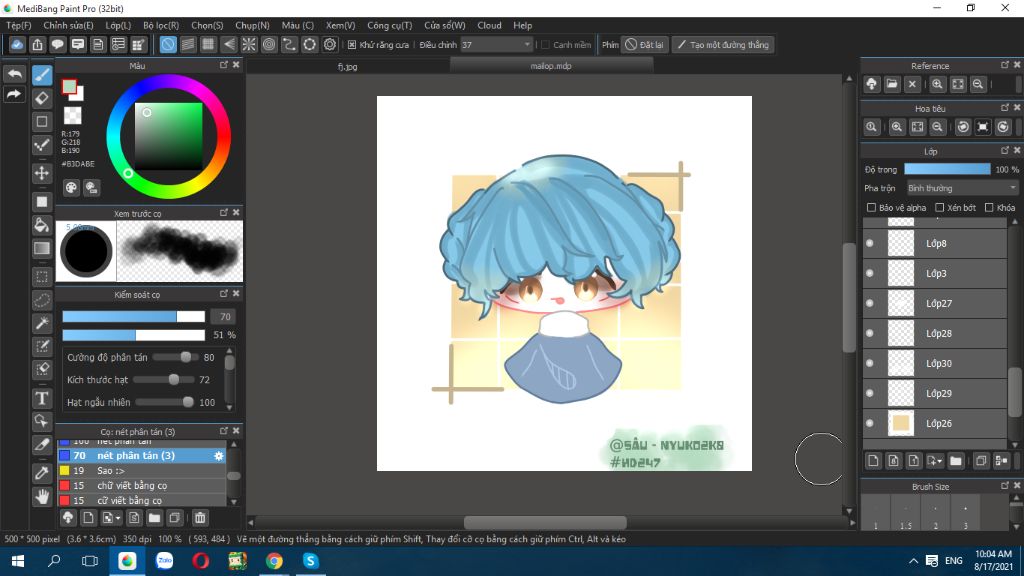Click the Redo arrow icon
Screen dimensions: 1024x576
(14, 94)
